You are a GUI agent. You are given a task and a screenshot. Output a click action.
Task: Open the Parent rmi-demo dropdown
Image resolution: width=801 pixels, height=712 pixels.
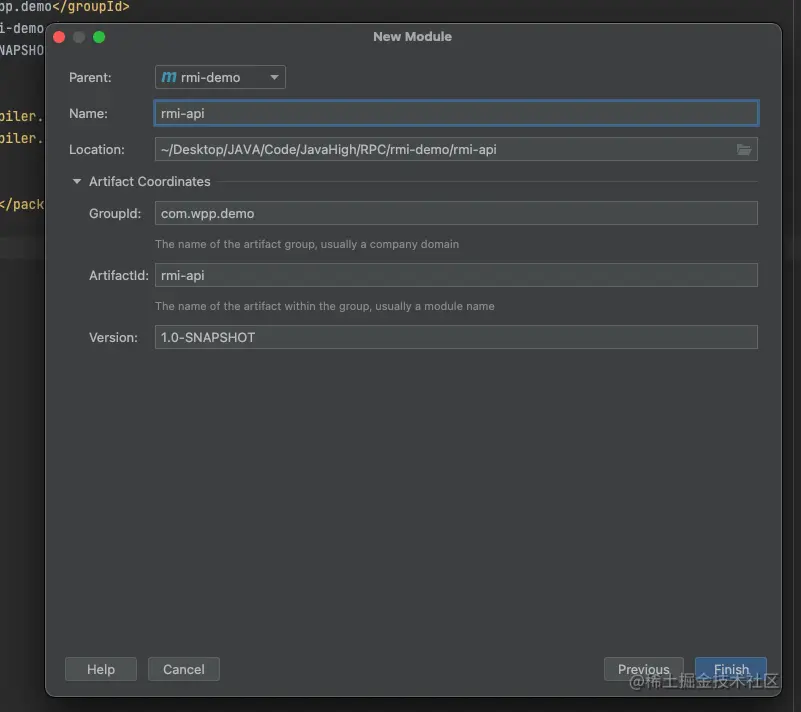click(x=220, y=77)
